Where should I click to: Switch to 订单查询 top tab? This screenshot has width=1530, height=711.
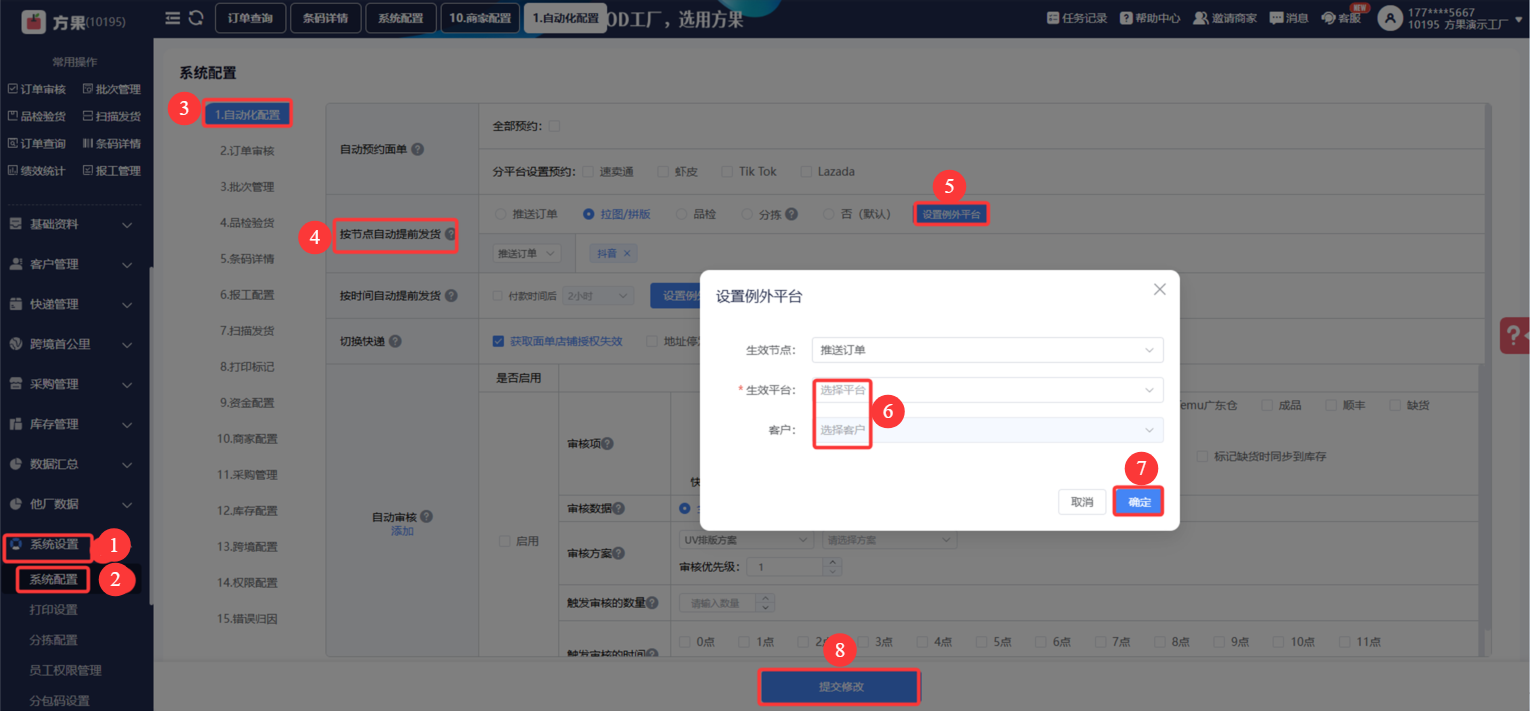[x=250, y=18]
